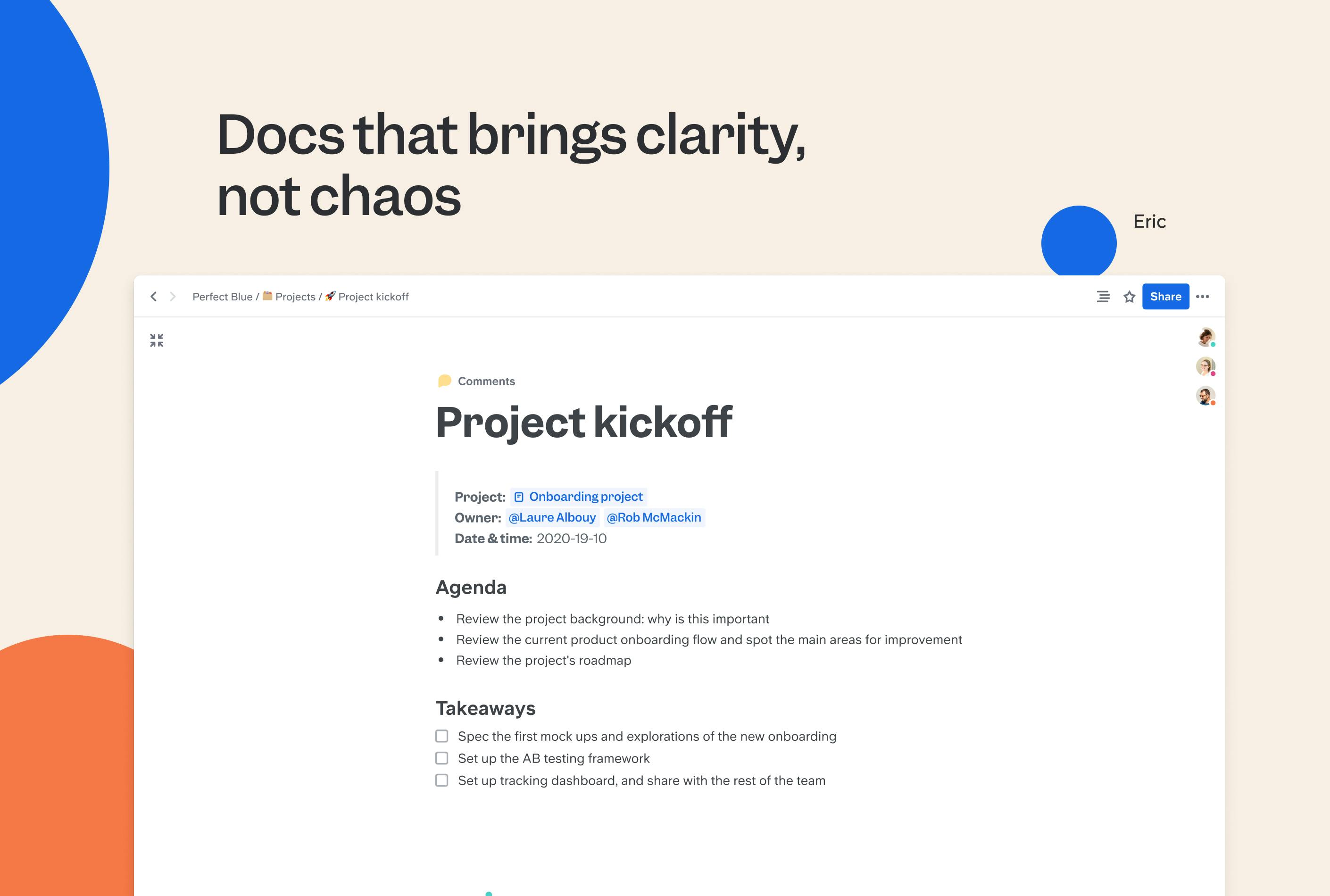Click the yellow comment bubble icon
Screen dimensions: 1330x896
point(444,381)
